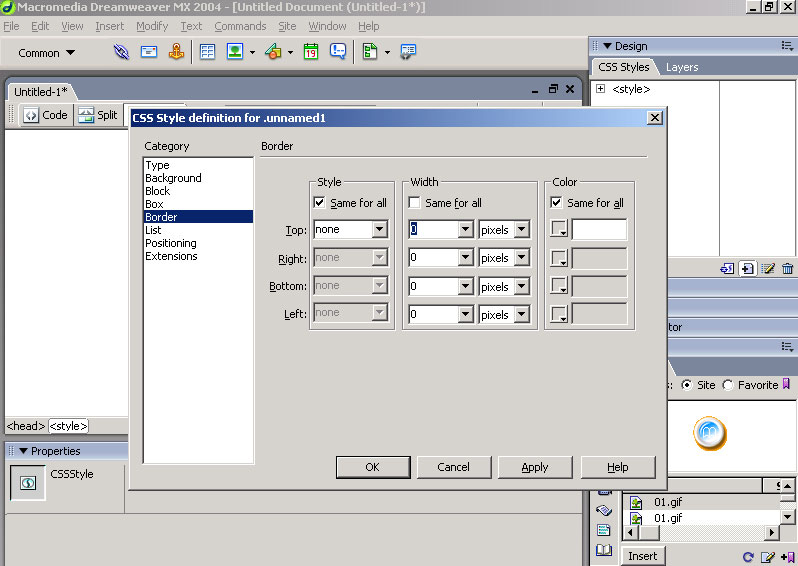Click the Comment speech bubble icon
This screenshot has width=798, height=566.
pos(338,53)
